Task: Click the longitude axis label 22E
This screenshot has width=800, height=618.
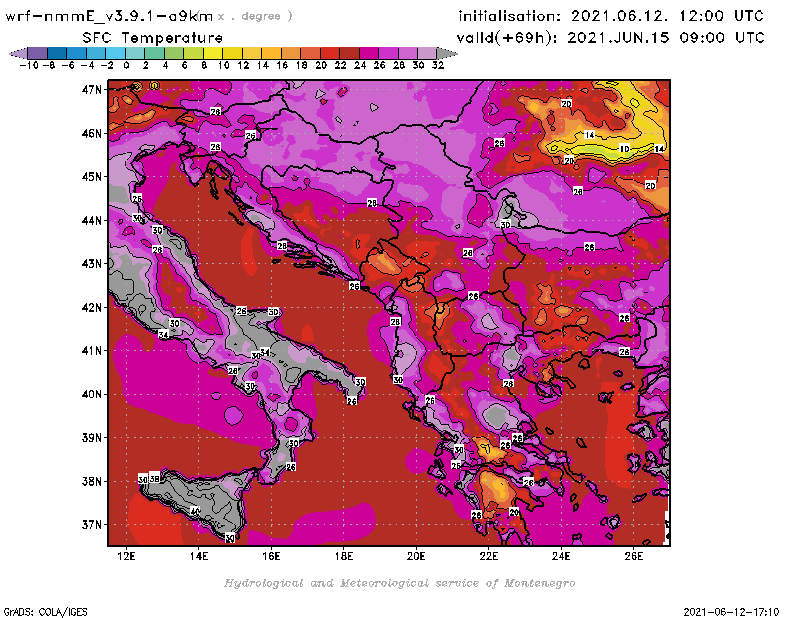Action: click(x=488, y=556)
